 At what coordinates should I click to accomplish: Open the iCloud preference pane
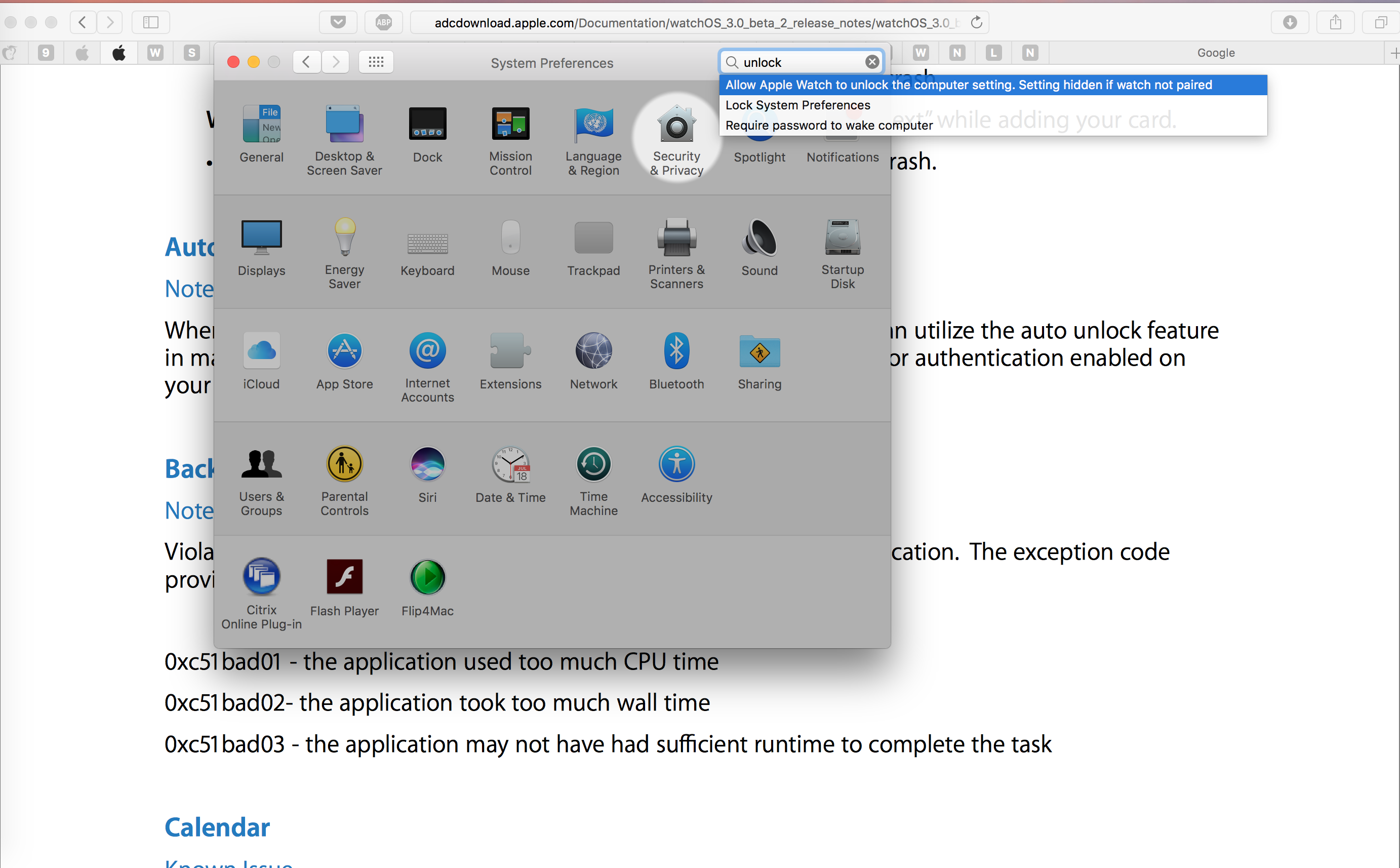tap(261, 361)
